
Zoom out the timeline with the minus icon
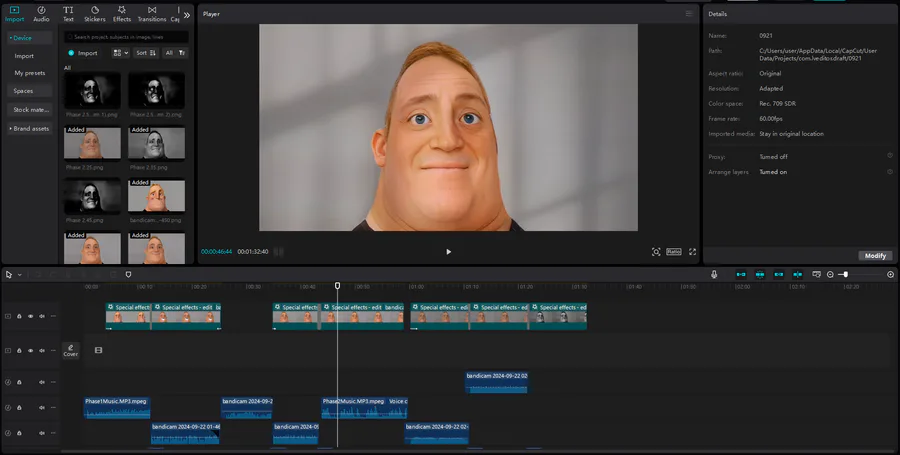(830, 275)
